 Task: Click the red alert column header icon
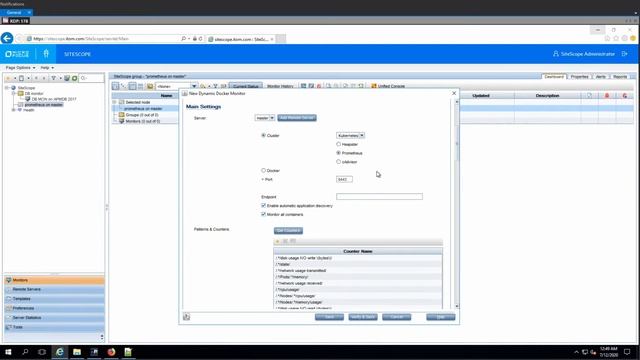607,96
